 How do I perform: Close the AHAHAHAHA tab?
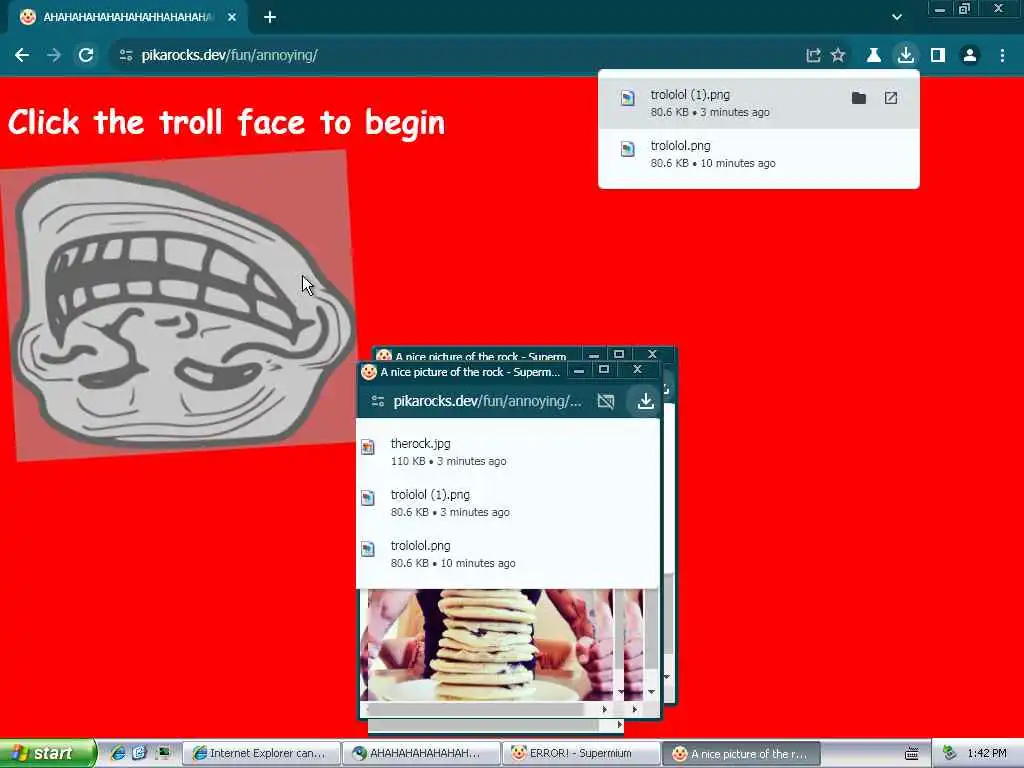[232, 18]
